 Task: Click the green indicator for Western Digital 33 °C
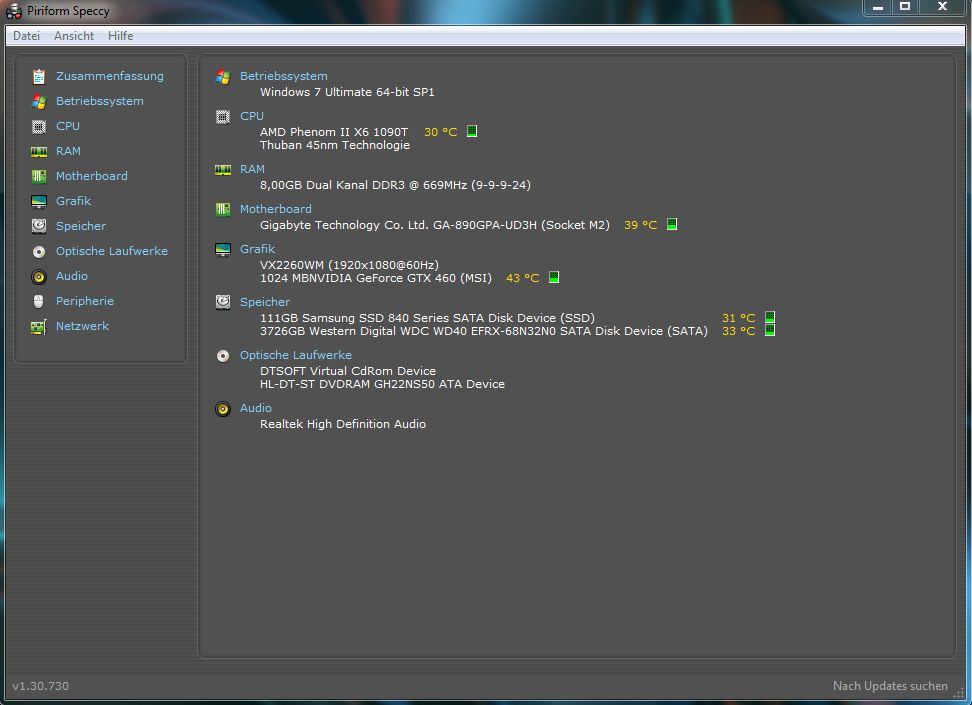pyautogui.click(x=769, y=330)
